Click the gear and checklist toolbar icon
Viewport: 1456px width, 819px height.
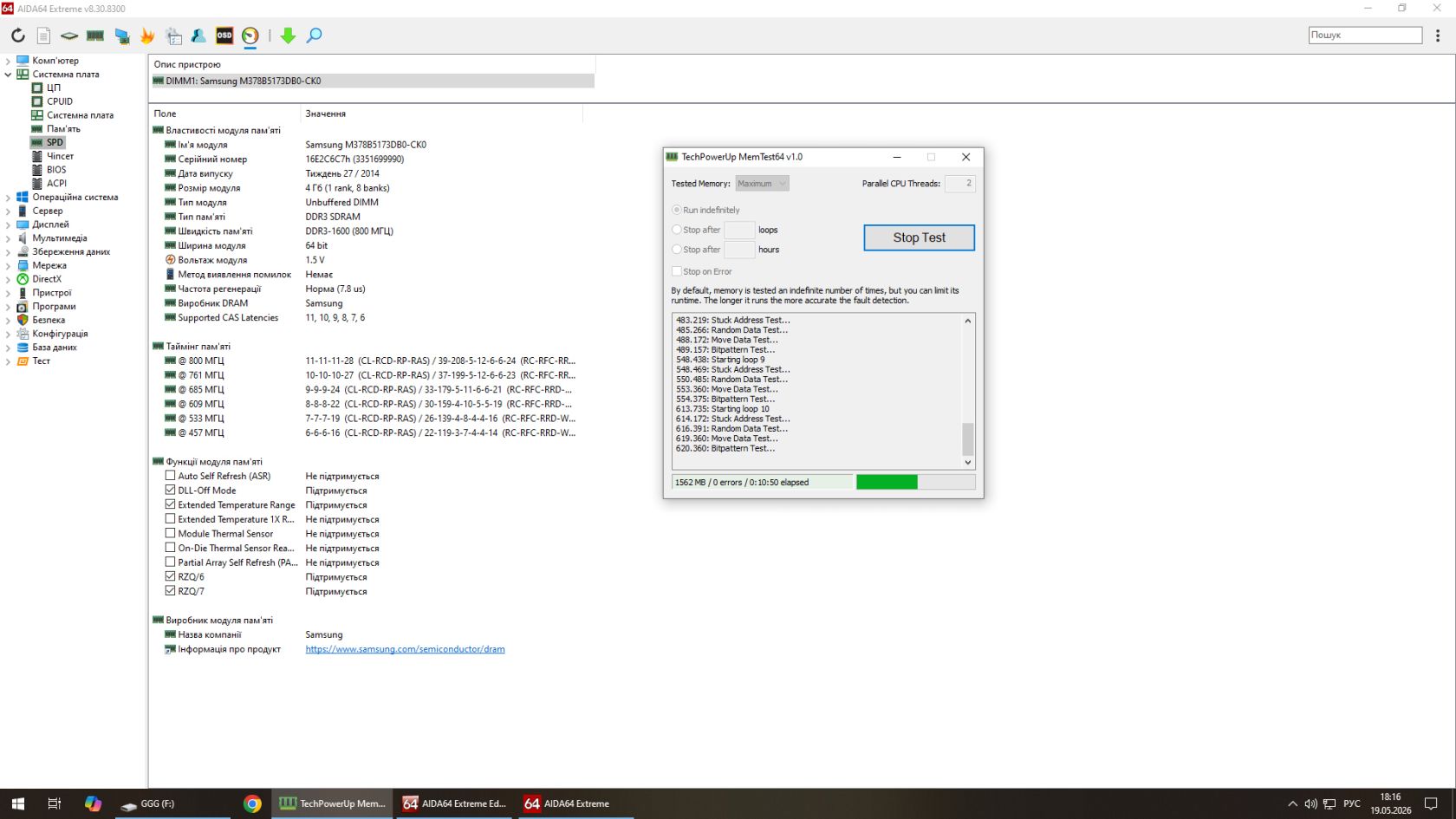click(173, 36)
